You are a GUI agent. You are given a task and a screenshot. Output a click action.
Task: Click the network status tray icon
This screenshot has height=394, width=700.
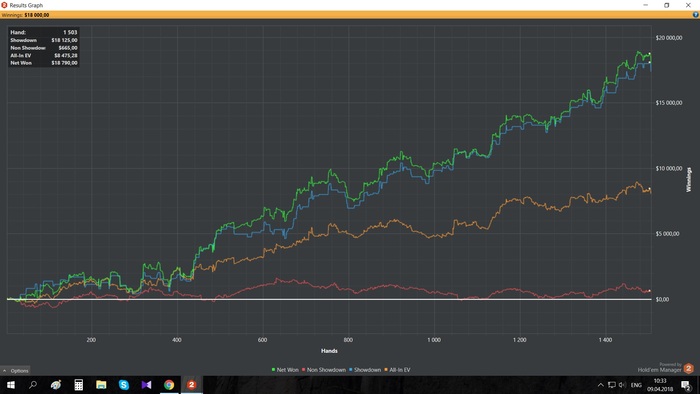tap(612, 385)
